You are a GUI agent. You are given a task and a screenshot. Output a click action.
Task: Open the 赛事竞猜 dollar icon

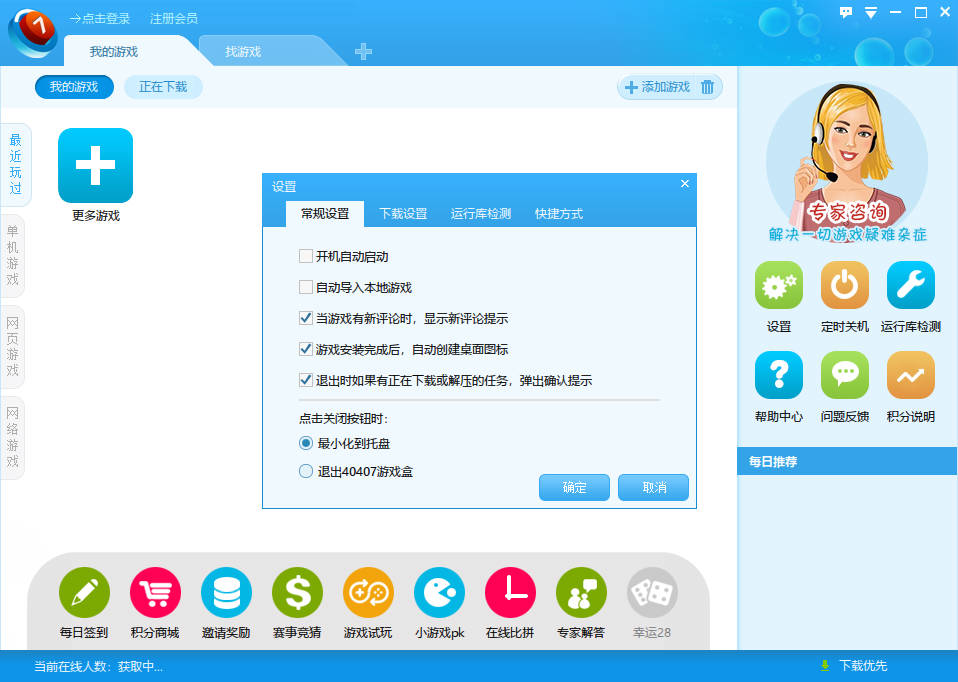[x=298, y=592]
